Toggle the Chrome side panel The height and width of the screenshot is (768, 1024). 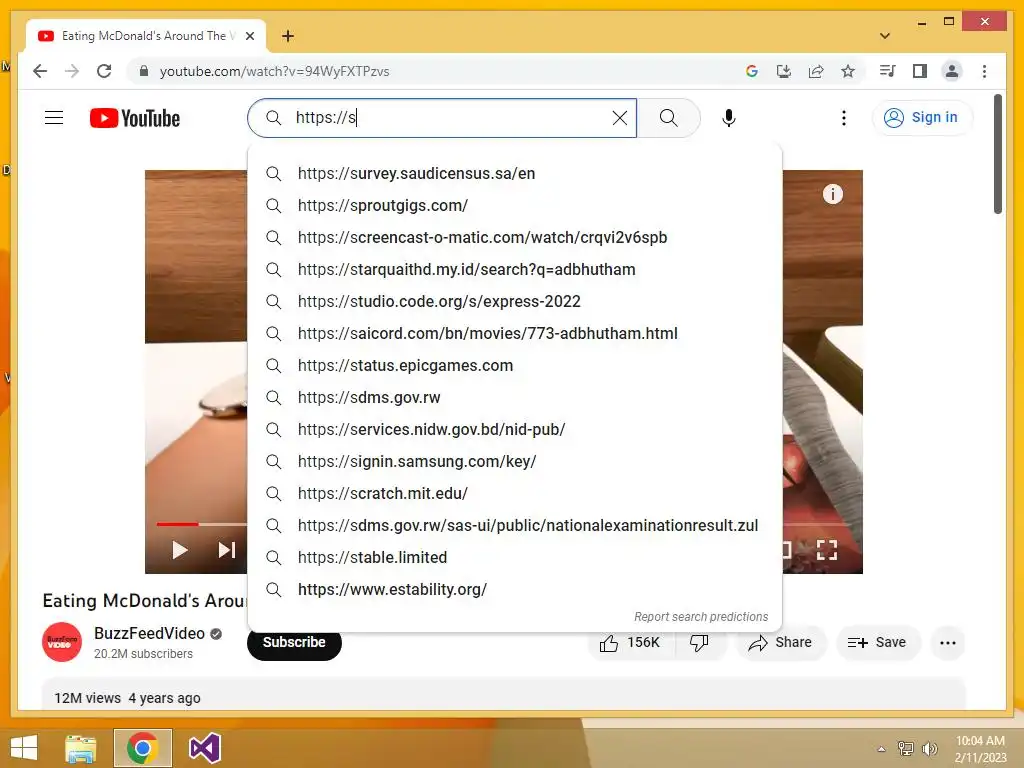pos(920,71)
